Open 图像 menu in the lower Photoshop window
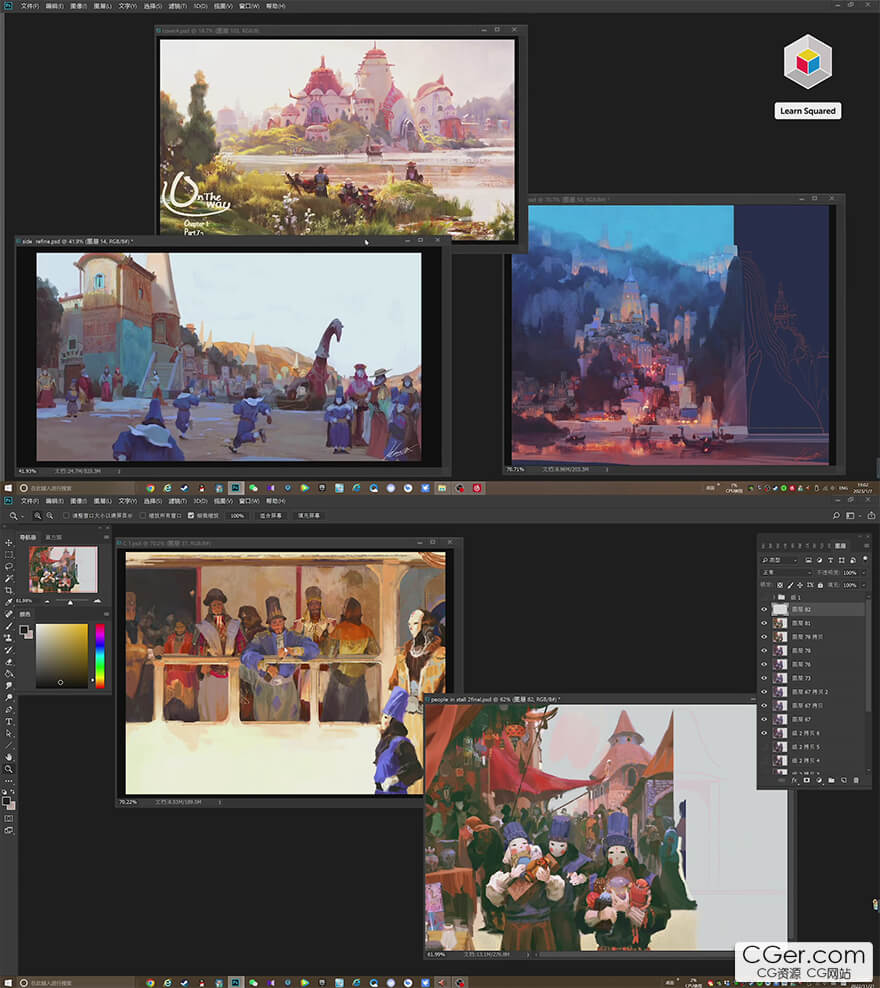 click(x=78, y=501)
